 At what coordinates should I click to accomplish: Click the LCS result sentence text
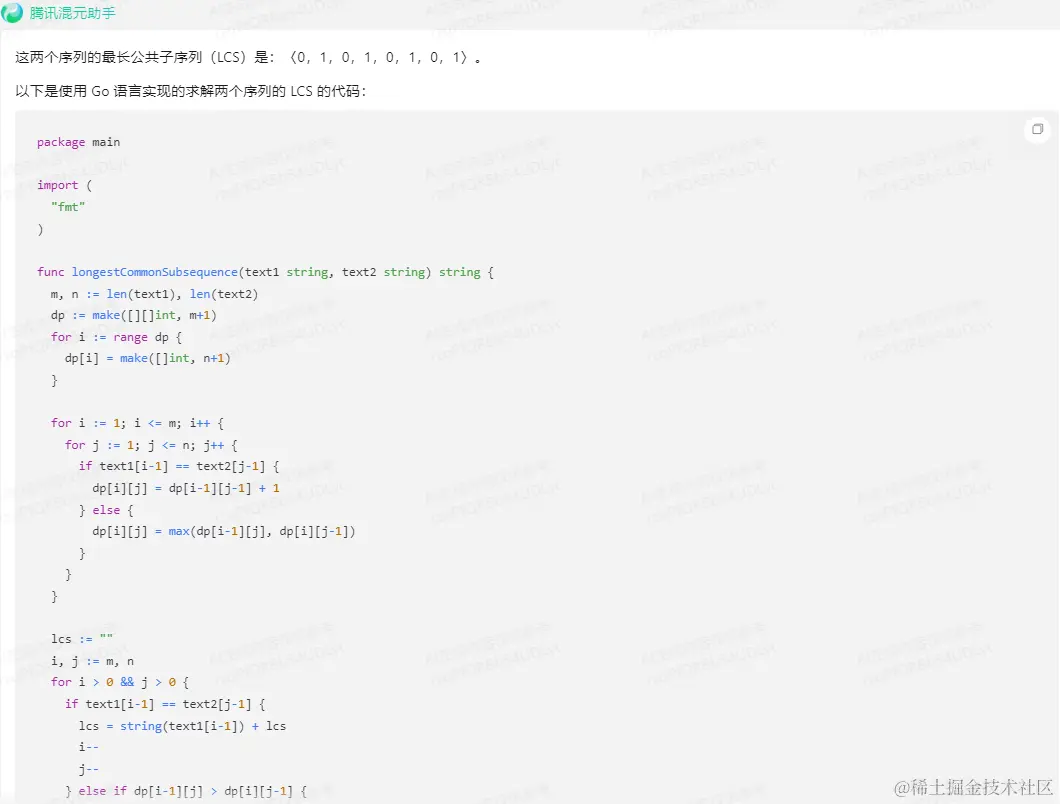click(248, 57)
